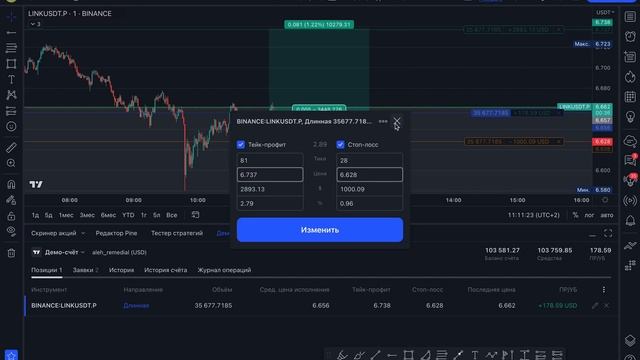Open the notifications bell icon

[630, 220]
